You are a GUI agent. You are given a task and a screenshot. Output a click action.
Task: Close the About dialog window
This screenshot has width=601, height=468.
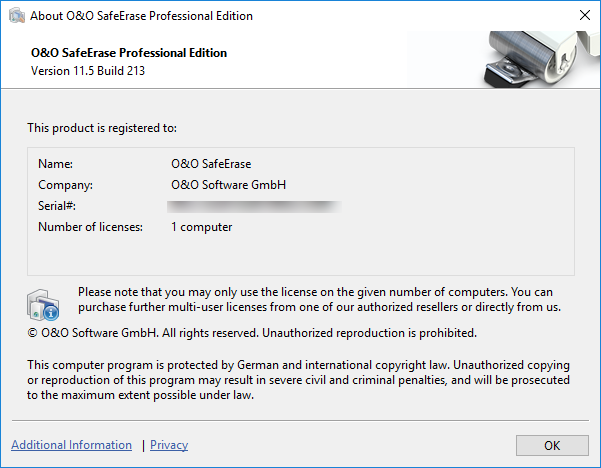point(584,16)
